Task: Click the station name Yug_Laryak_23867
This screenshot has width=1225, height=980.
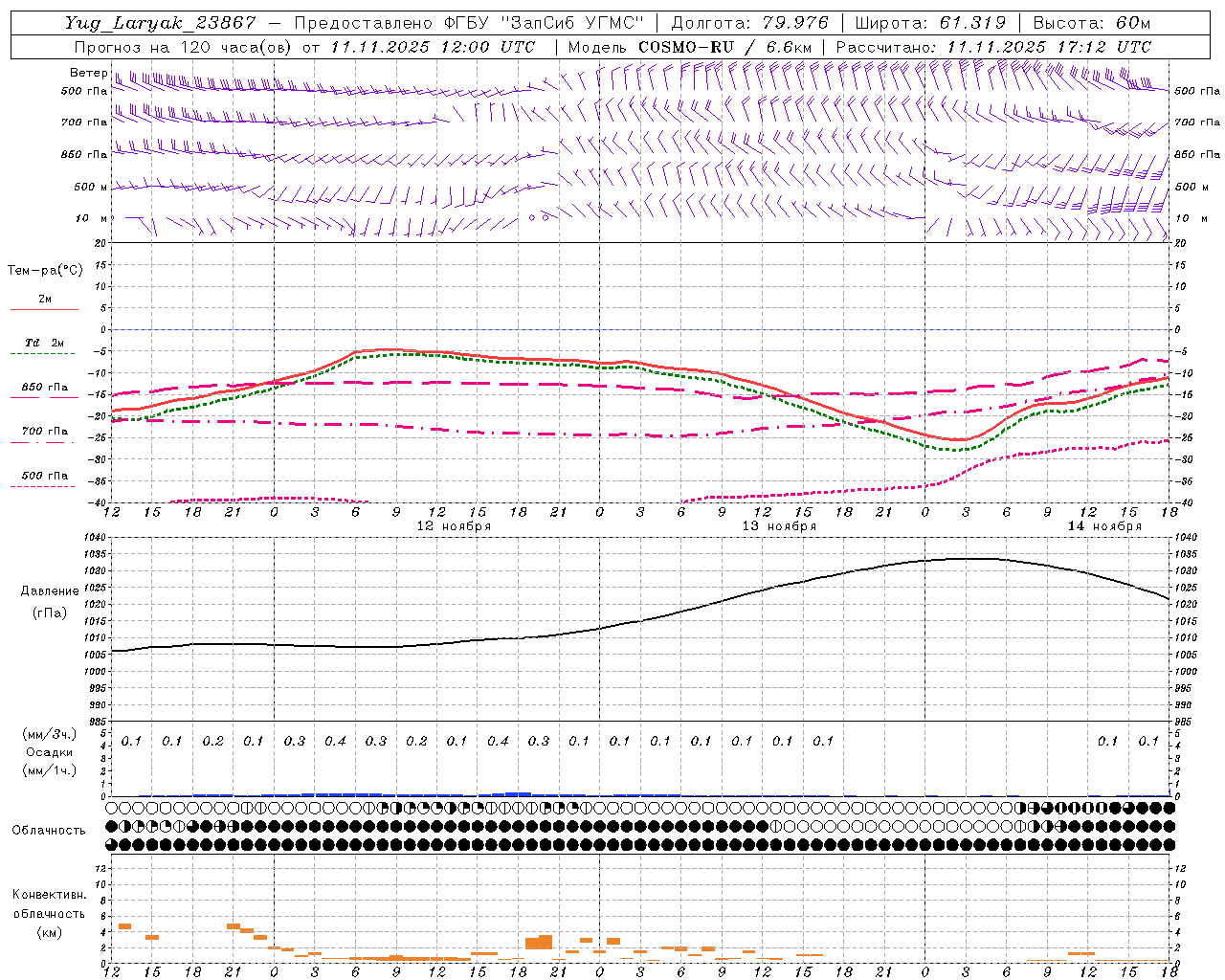Action: pos(161,23)
